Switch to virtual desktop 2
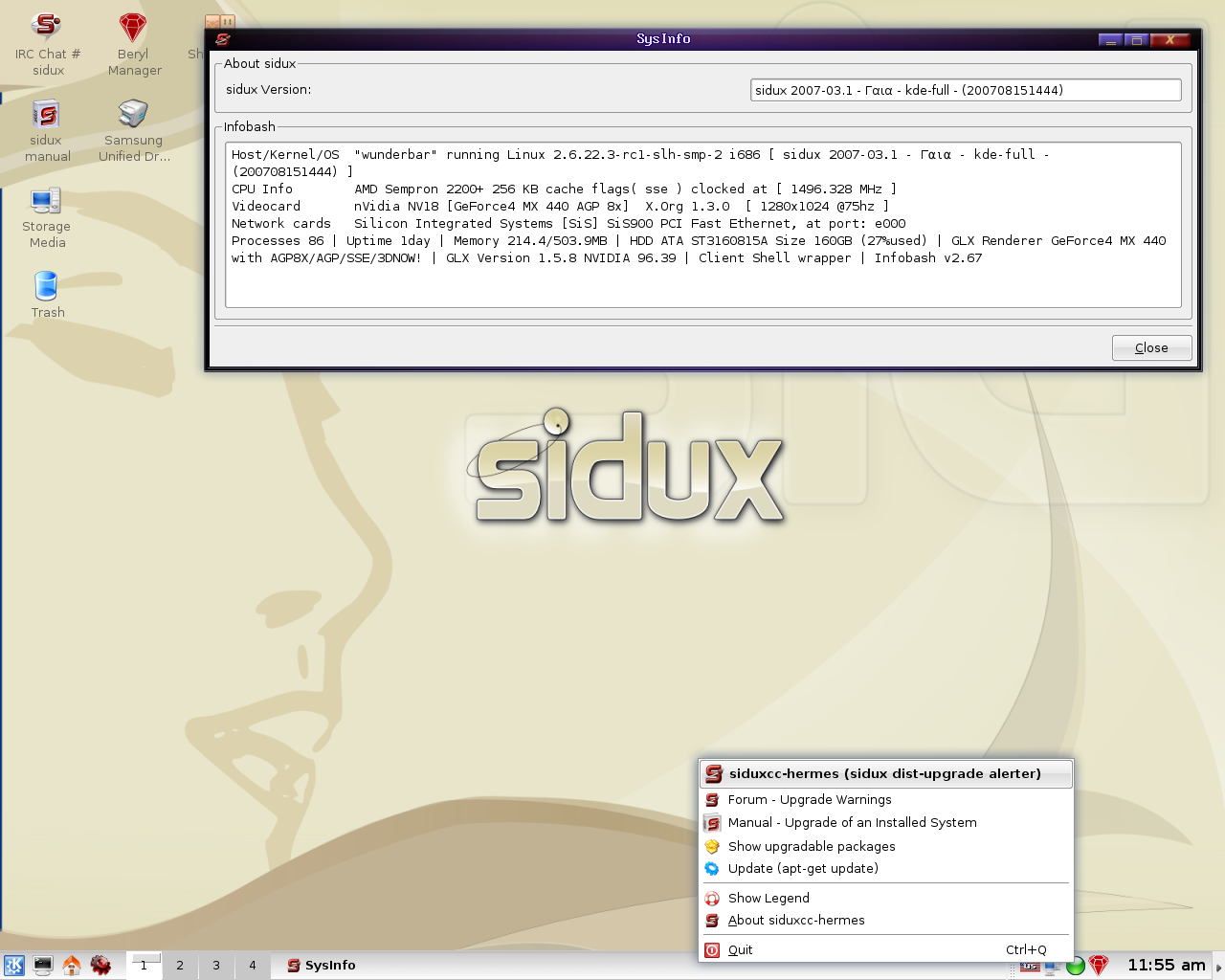The height and width of the screenshot is (980, 1225). (180, 966)
